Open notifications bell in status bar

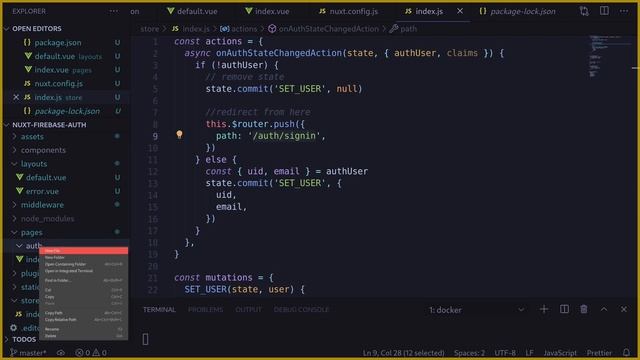(x=626, y=352)
